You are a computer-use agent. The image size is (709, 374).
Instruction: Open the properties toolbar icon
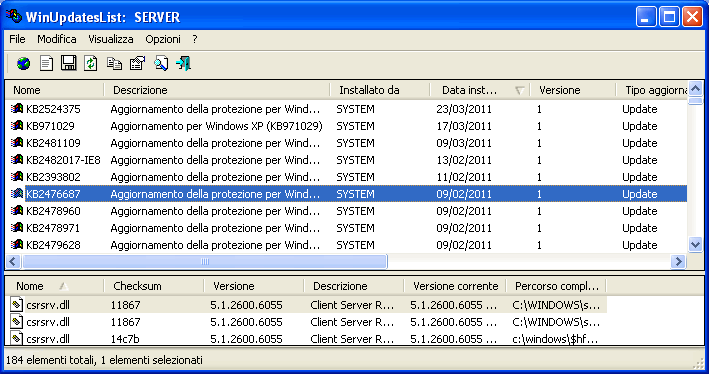[137, 63]
